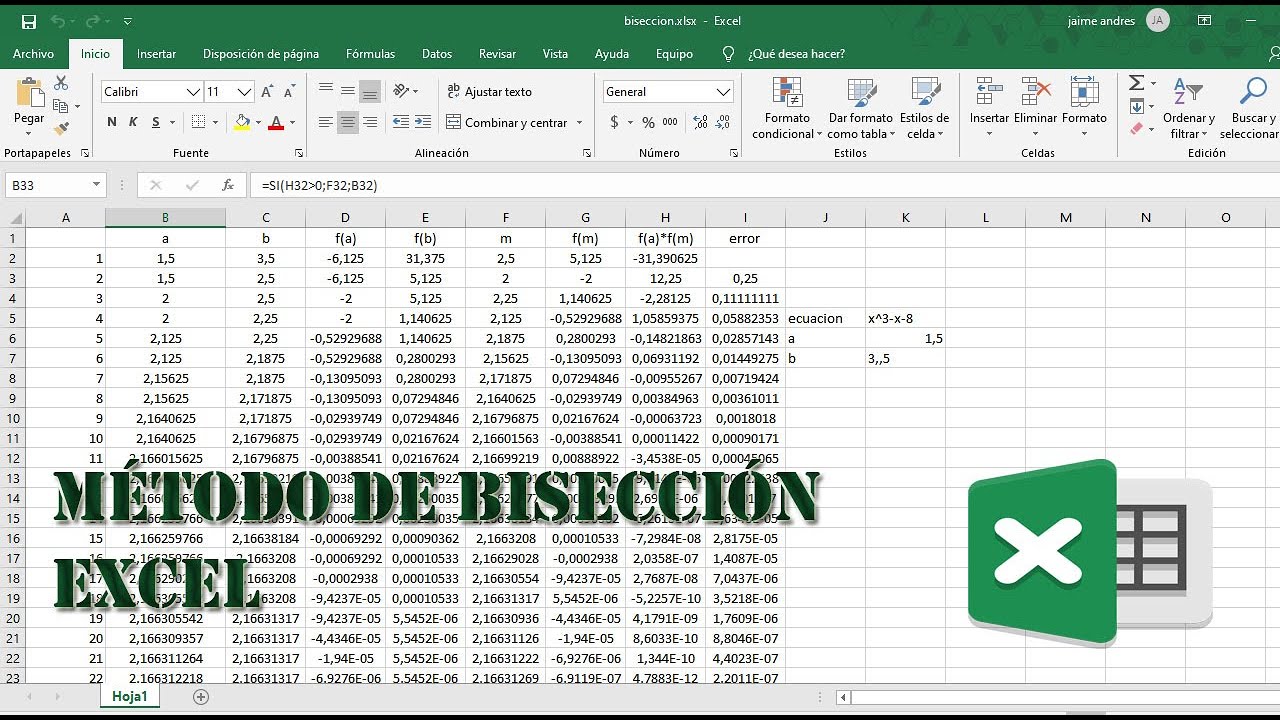Click the accounting number format $ icon
Screen dimensions: 1280x720
(x=614, y=122)
